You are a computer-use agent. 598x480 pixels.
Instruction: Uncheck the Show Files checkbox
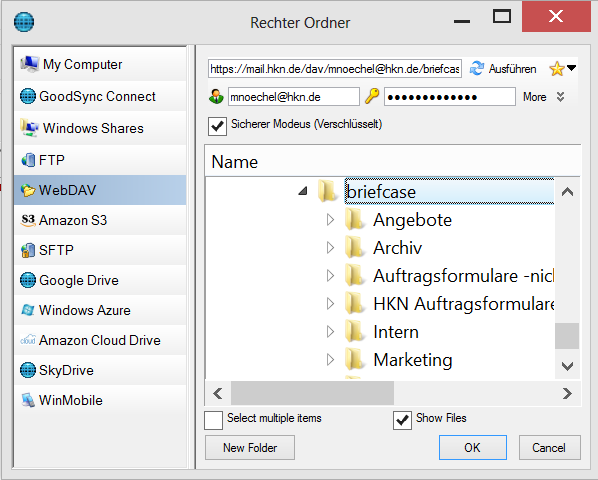point(402,420)
